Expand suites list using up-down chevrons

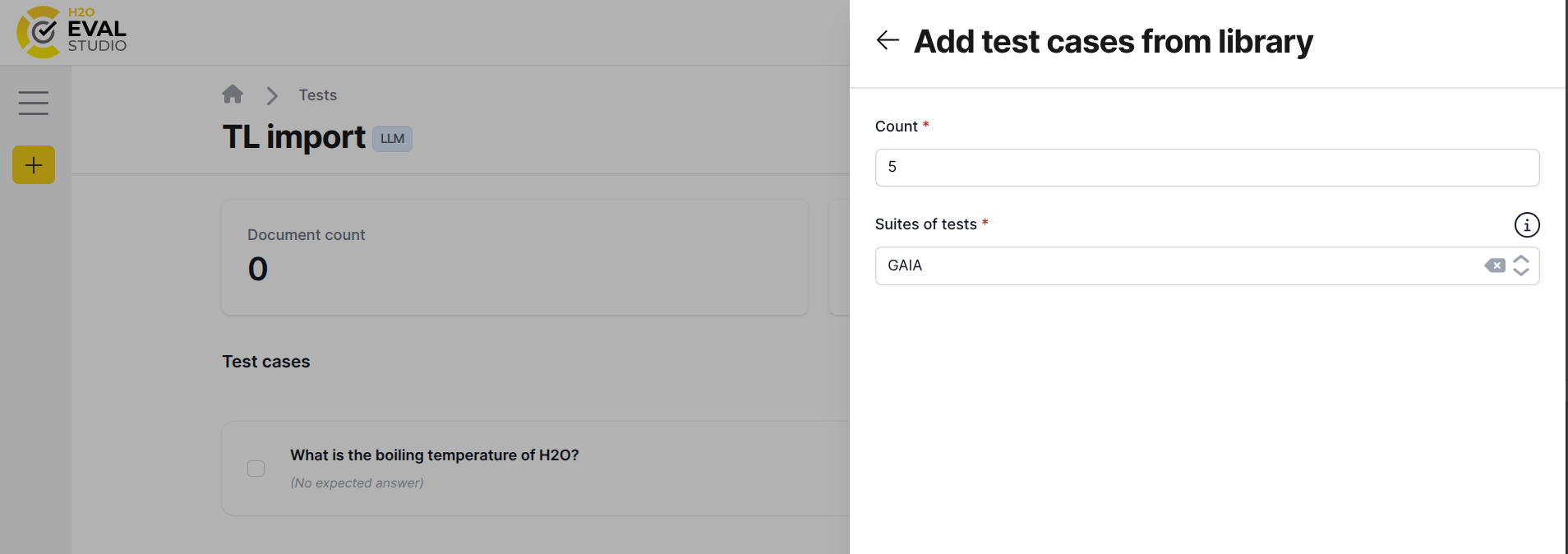point(1521,265)
